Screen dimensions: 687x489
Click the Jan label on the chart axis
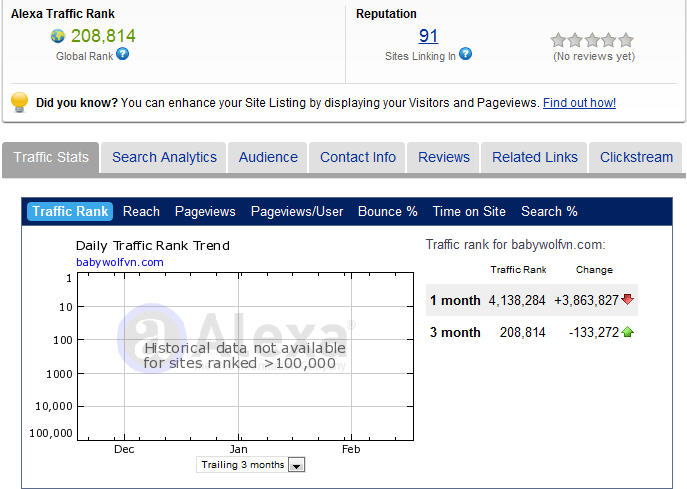239,449
